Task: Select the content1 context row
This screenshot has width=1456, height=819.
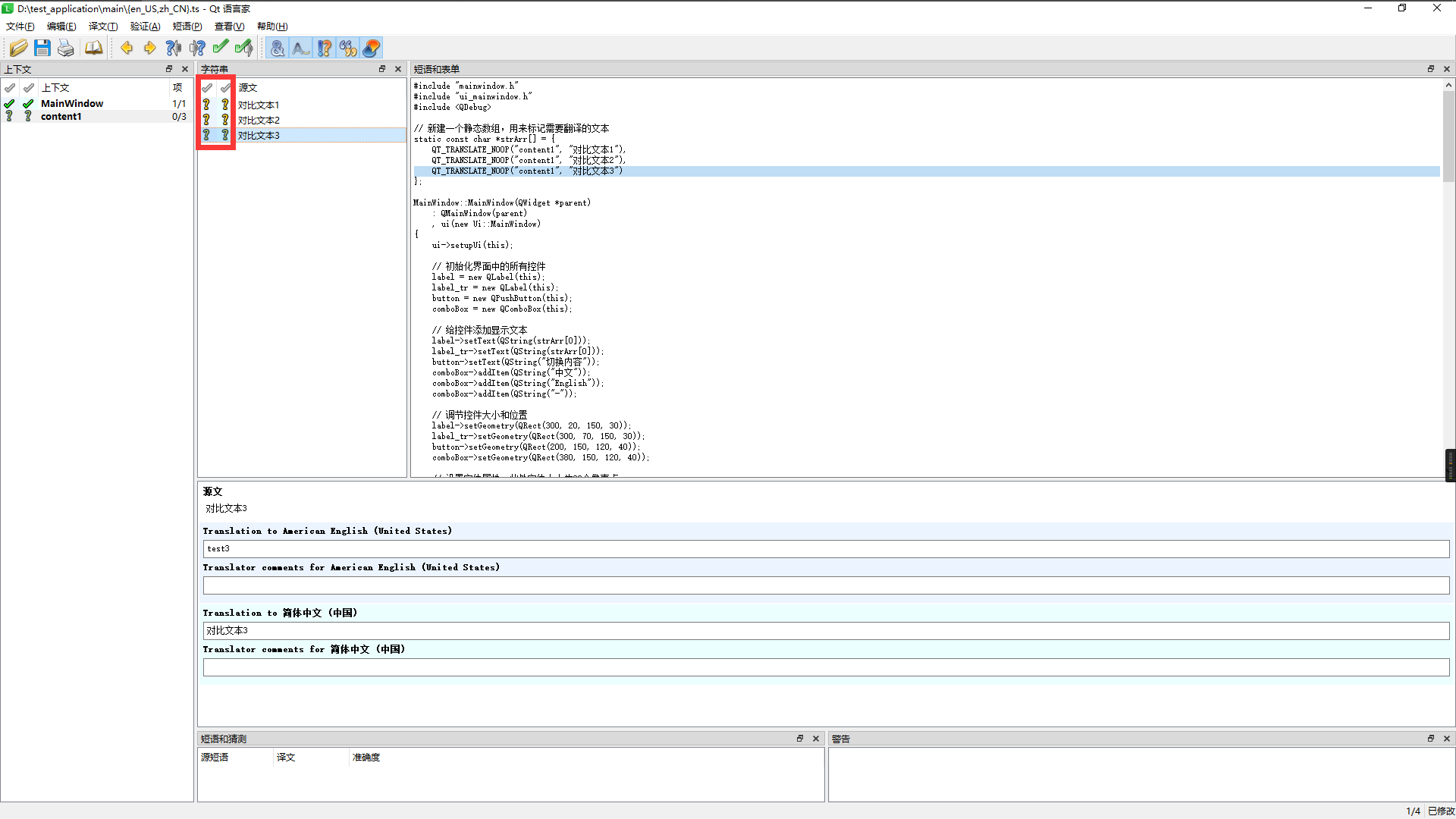Action: 96,117
